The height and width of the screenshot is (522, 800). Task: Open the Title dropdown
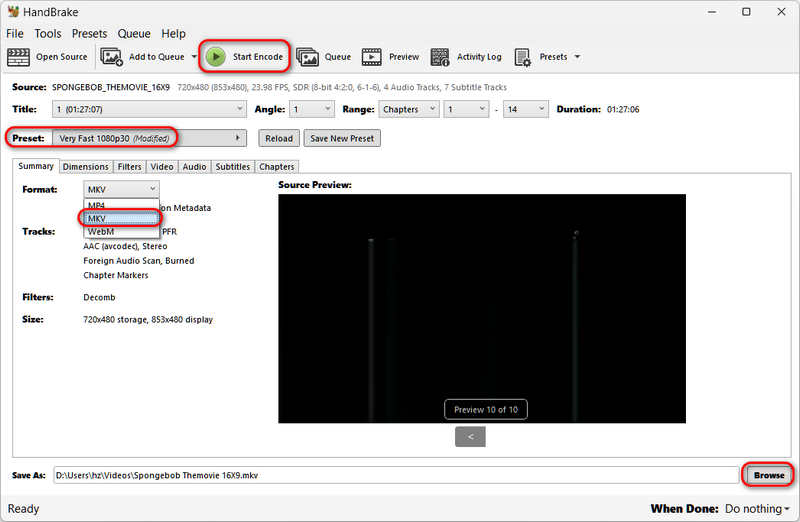pos(149,109)
